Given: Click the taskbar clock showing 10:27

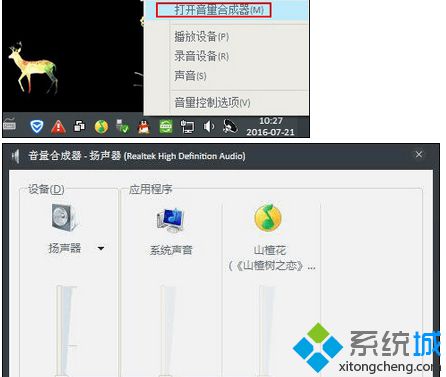Looking at the screenshot, I should click(271, 126).
